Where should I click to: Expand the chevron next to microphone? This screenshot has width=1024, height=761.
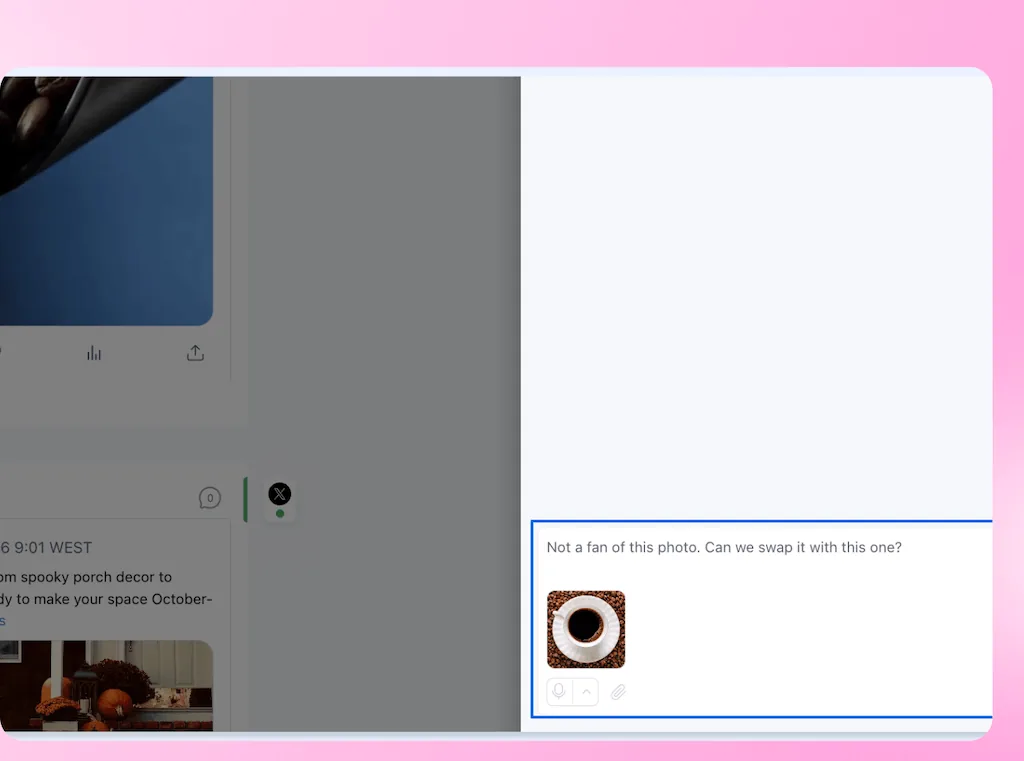pyautogui.click(x=586, y=691)
